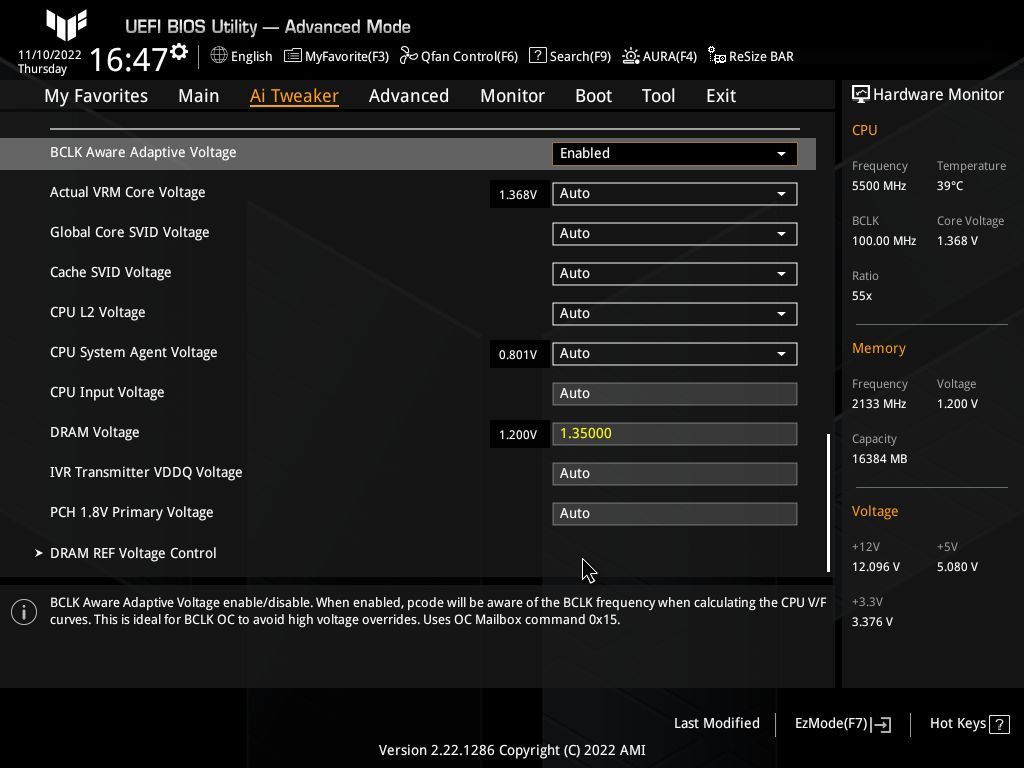Viewport: 1024px width, 768px height.
Task: Open Last Modified settings log
Action: [x=716, y=724]
